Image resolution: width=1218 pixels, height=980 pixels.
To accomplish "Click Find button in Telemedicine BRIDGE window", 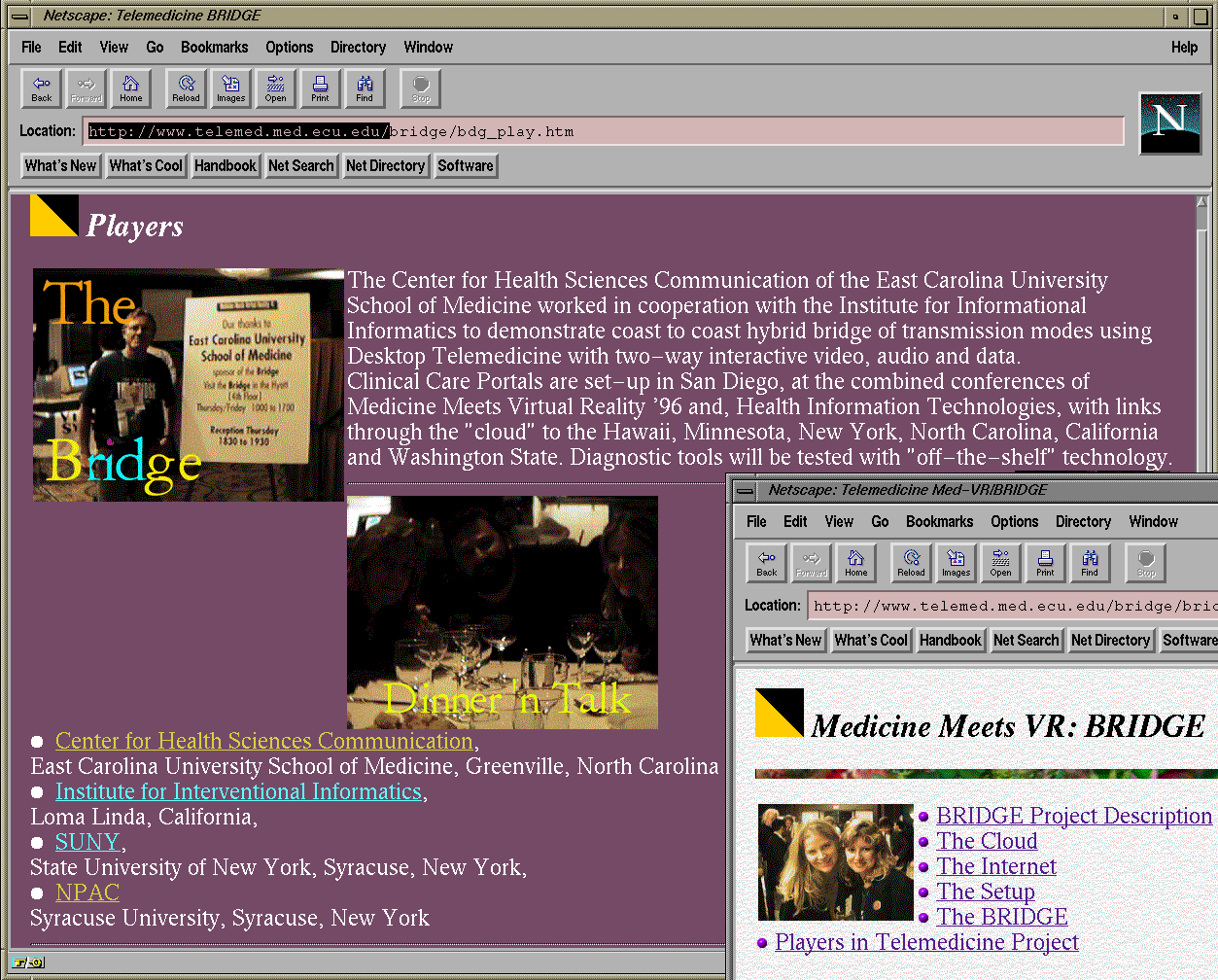I will point(365,88).
